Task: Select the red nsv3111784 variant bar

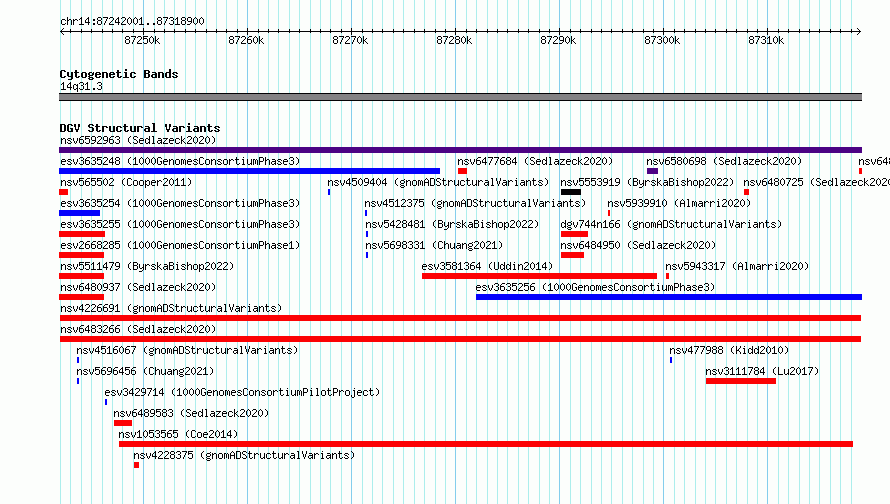Action: (x=741, y=381)
